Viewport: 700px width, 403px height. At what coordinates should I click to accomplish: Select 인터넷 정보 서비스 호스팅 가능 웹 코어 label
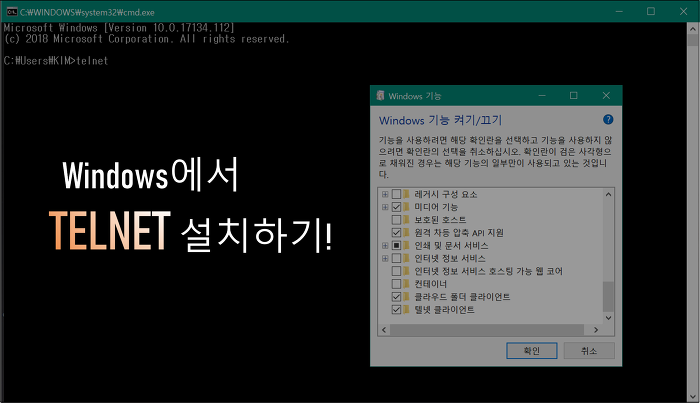(488, 271)
